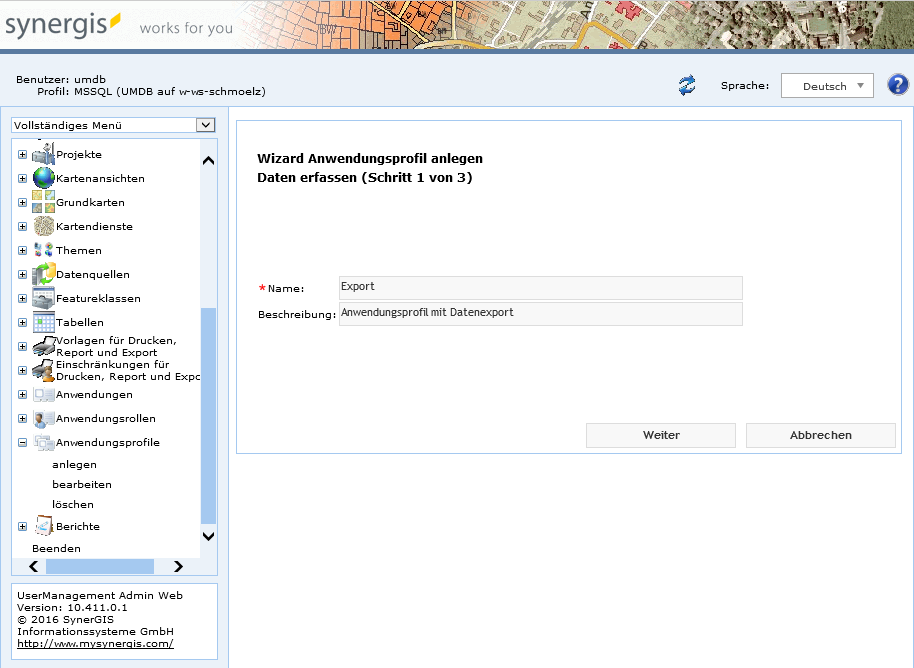The image size is (914, 668).
Task: Open the Vollständiges Menü dropdown
Action: (113, 125)
